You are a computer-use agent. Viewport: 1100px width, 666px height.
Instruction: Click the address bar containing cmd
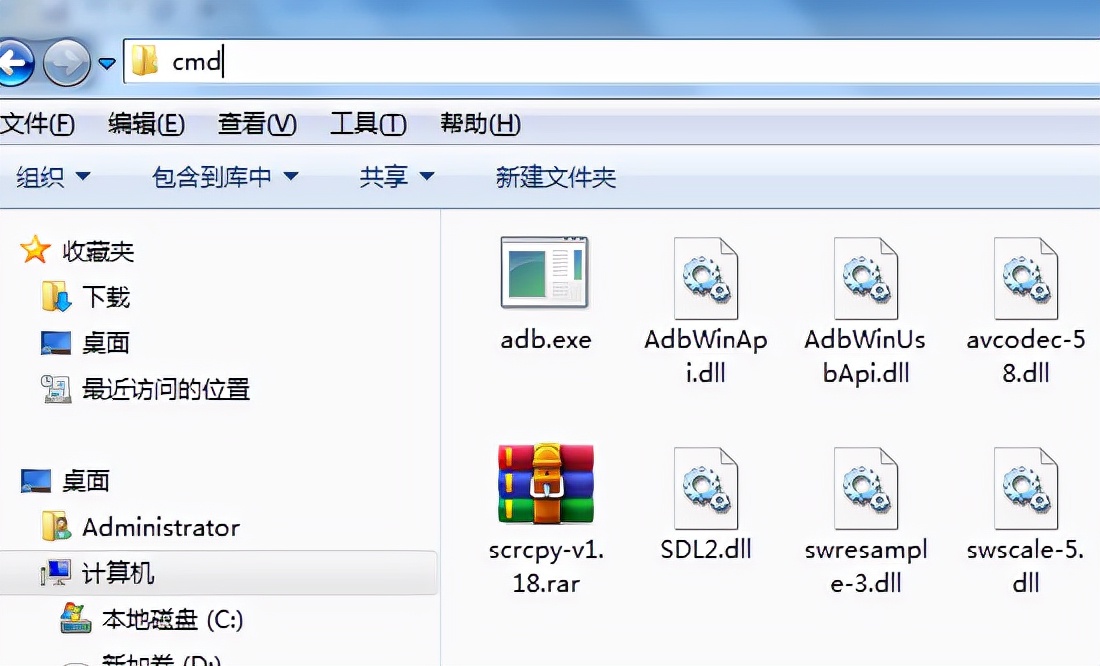click(611, 62)
